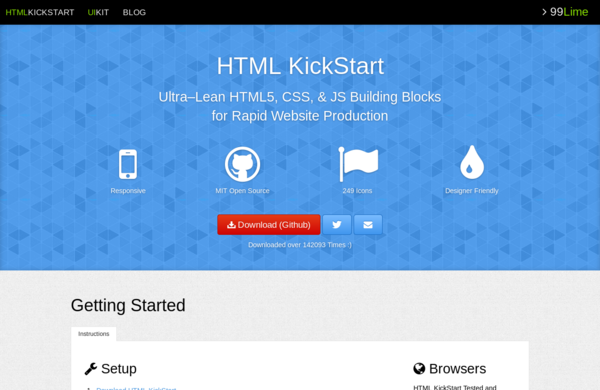Open the HTMLKICKSTART menu item
This screenshot has height=390, width=600.
pos(40,12)
